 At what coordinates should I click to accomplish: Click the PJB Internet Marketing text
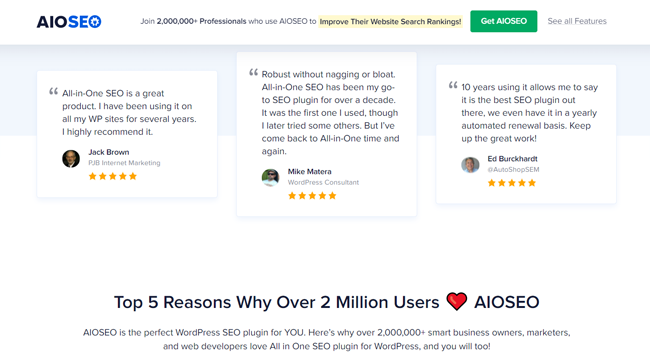click(124, 163)
